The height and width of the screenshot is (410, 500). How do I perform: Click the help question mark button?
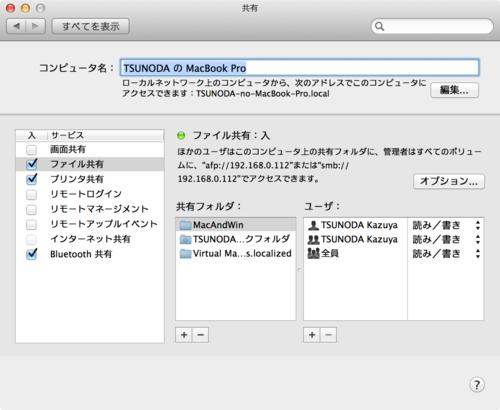point(477,385)
